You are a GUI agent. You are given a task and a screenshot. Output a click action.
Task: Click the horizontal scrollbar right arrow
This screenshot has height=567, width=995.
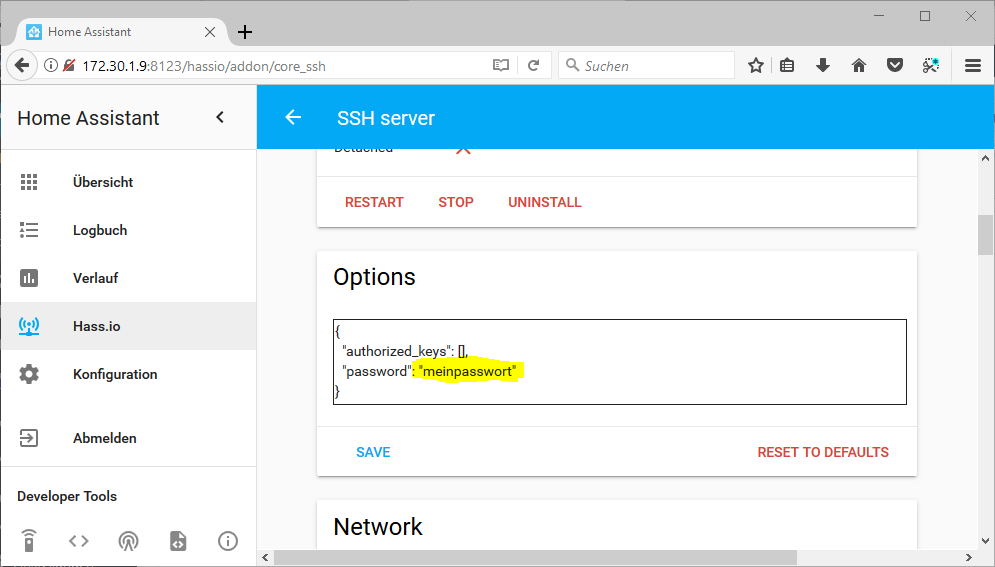[x=968, y=557]
